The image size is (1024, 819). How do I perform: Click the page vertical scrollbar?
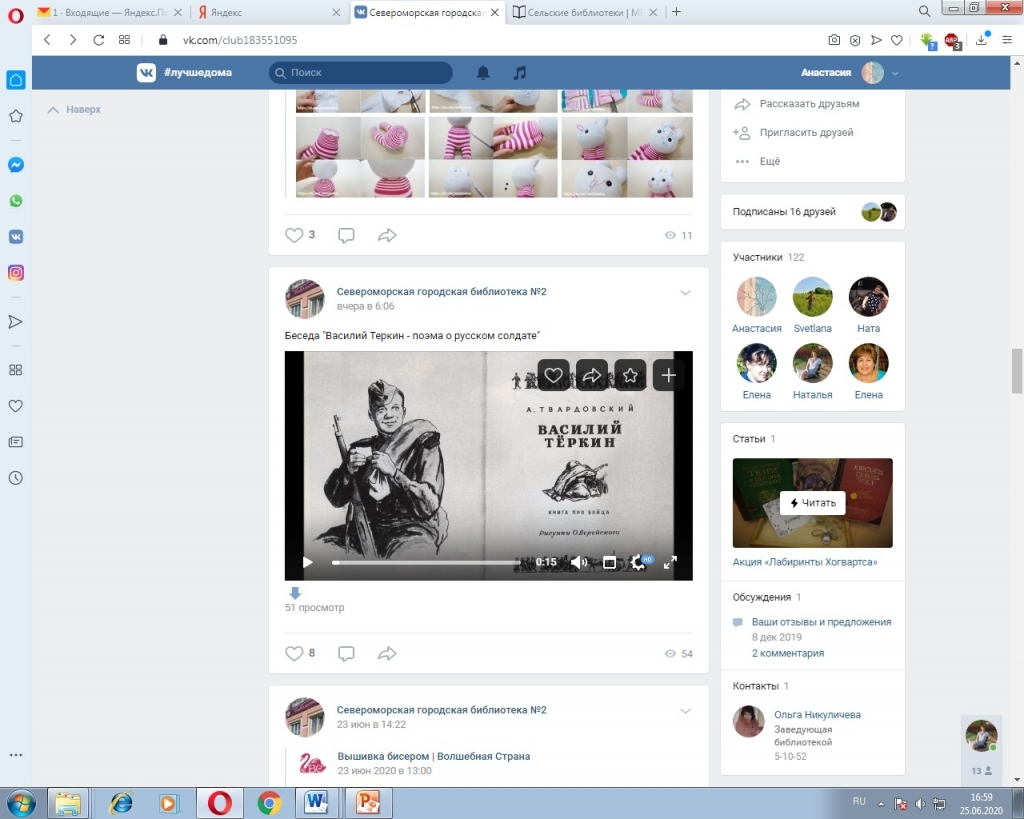pos(1017,371)
